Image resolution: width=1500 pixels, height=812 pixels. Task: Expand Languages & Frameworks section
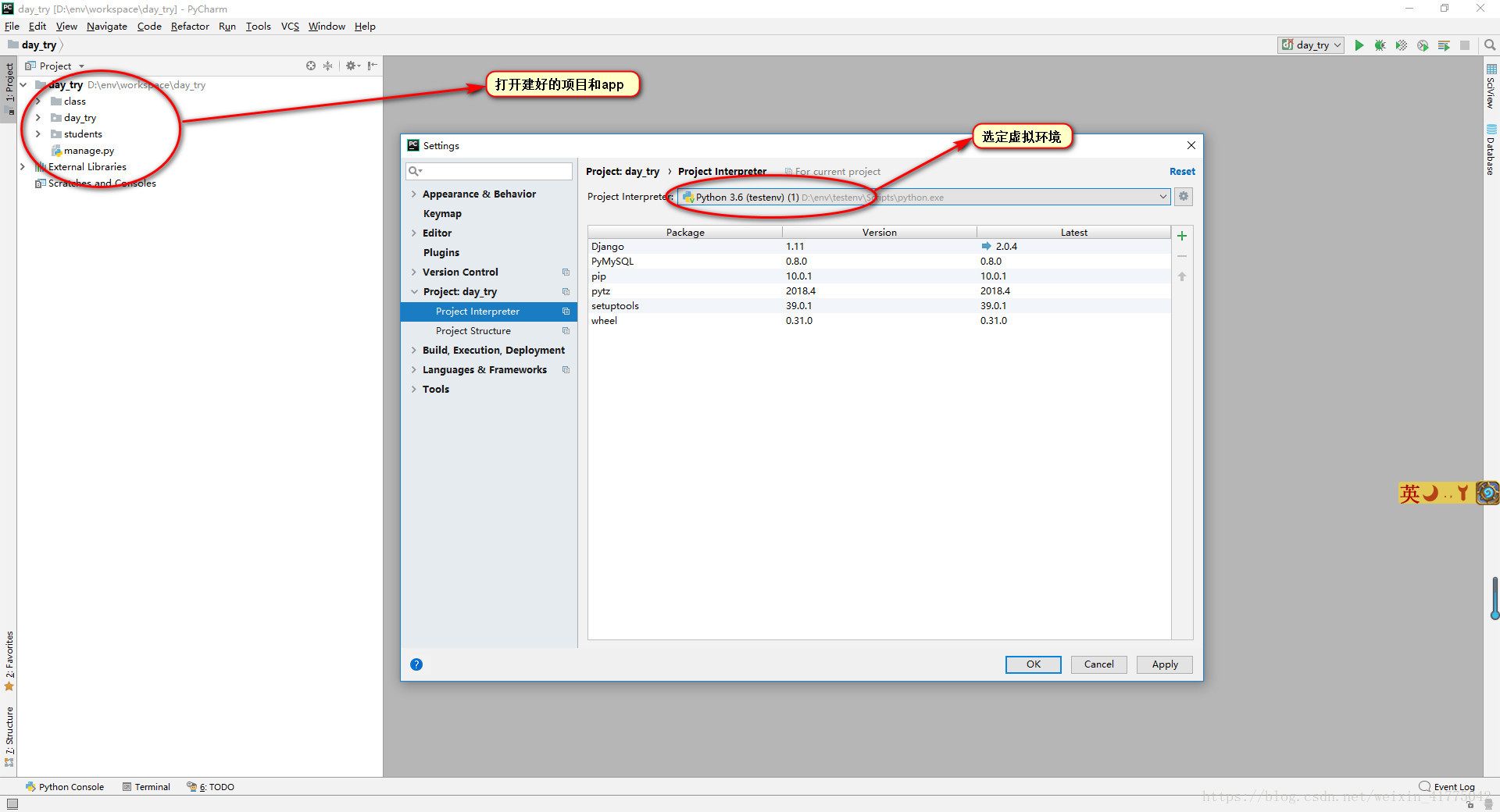(x=413, y=369)
